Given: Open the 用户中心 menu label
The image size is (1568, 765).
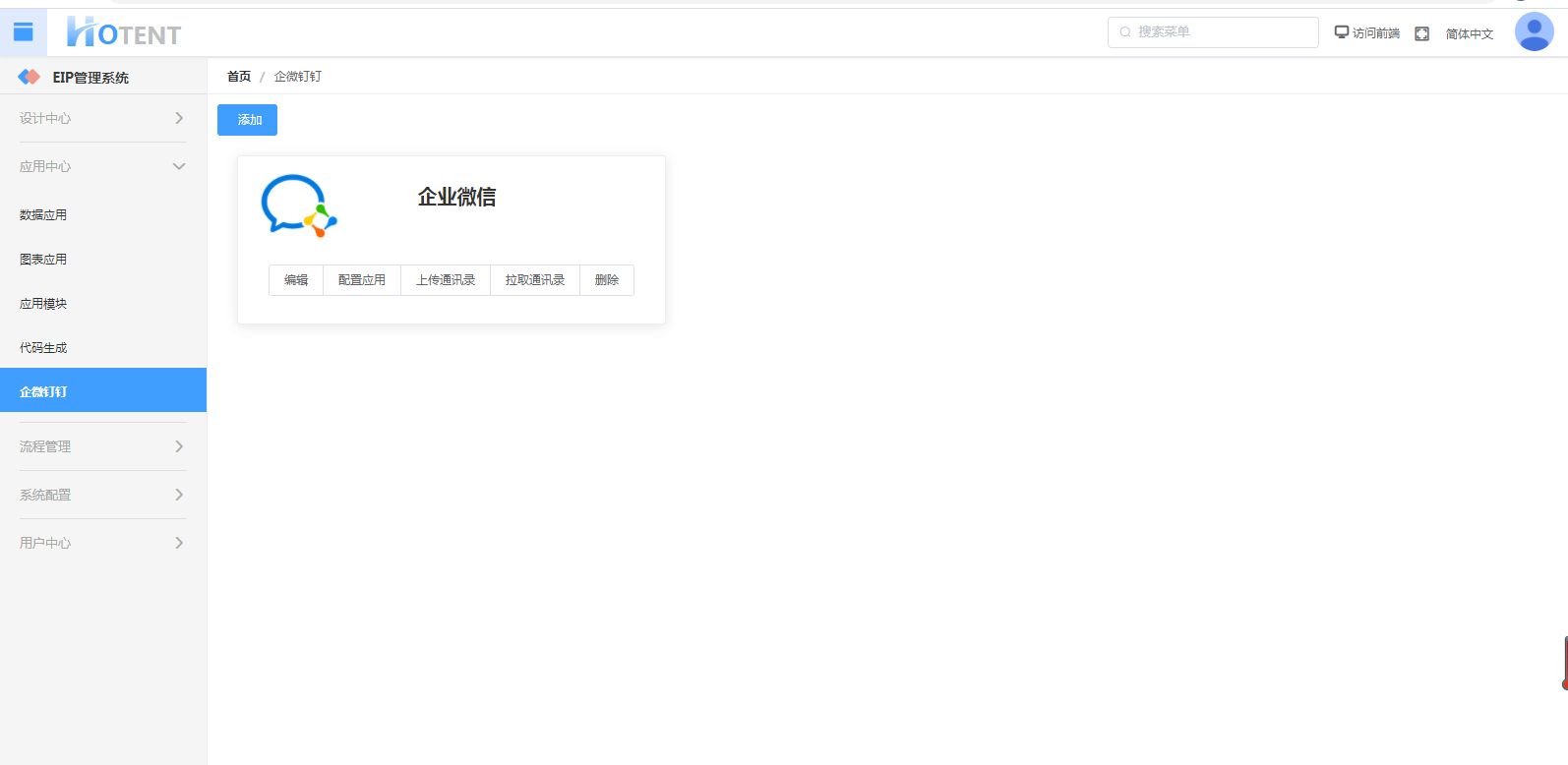Looking at the screenshot, I should click(45, 543).
